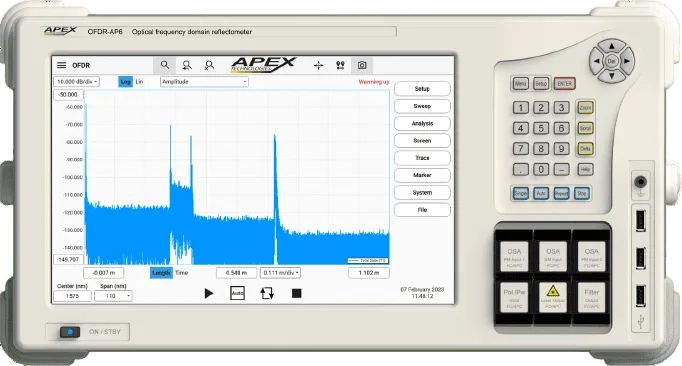Click the -149.707 bottom level field

[x=68, y=259]
